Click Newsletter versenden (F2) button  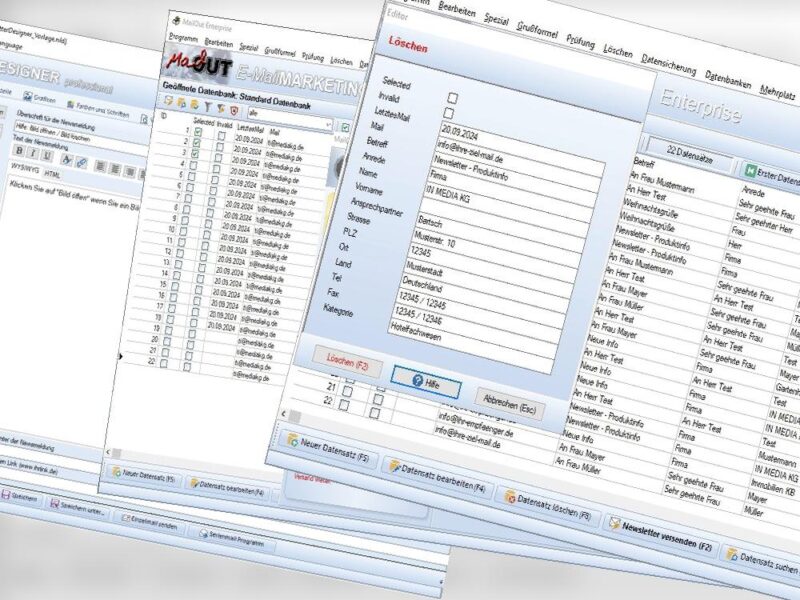coord(661,535)
